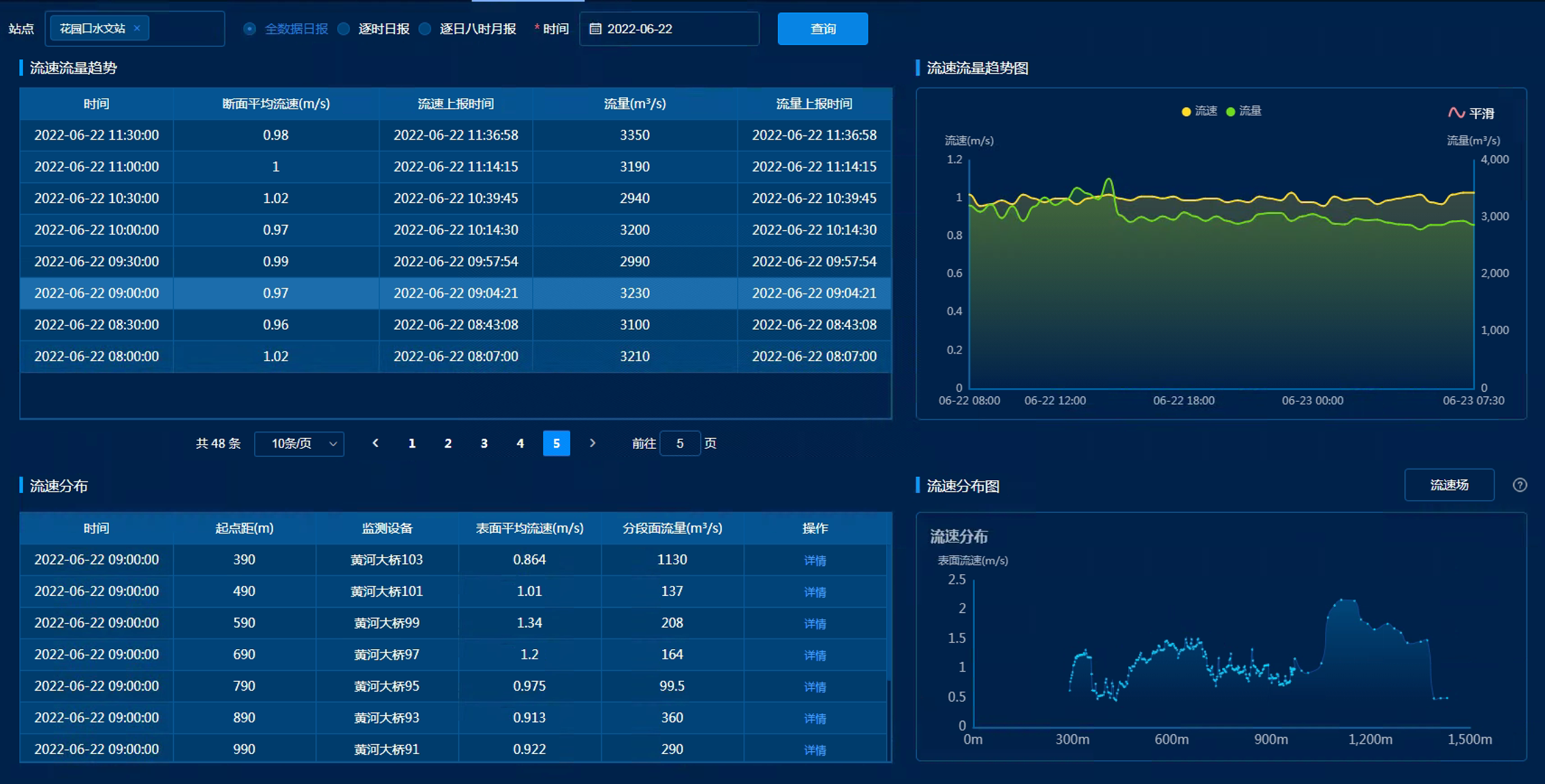Open the 流速场 velocity field view
Screen dimensions: 1545x784
click(1449, 485)
